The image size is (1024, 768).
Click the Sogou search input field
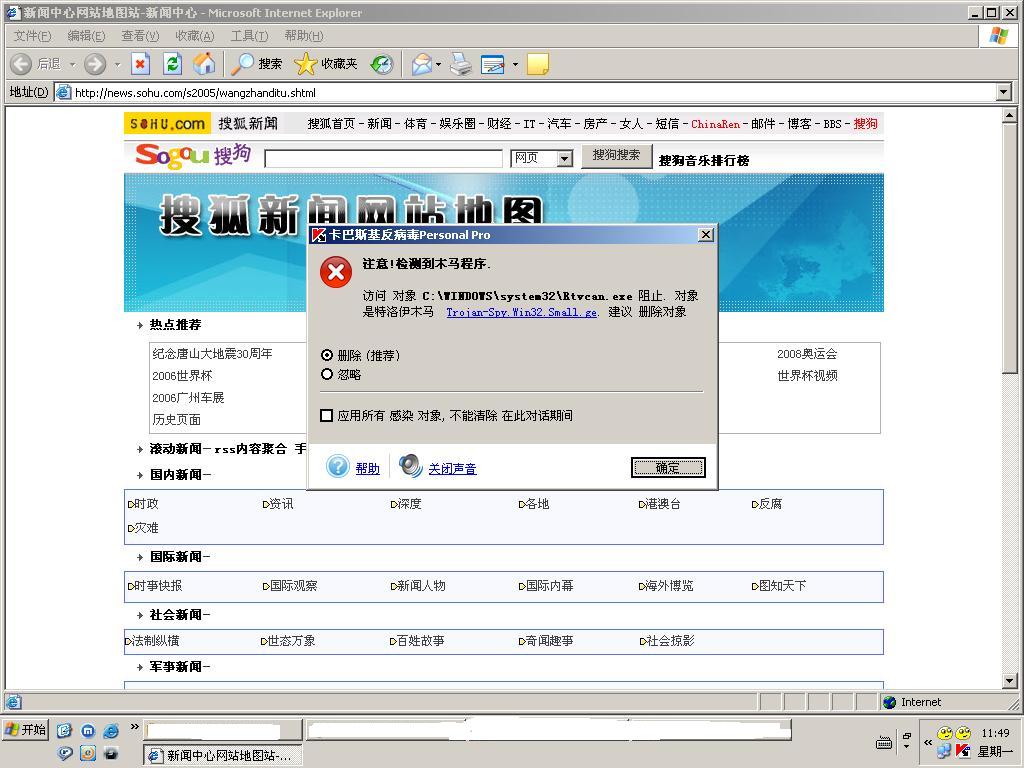coord(383,159)
